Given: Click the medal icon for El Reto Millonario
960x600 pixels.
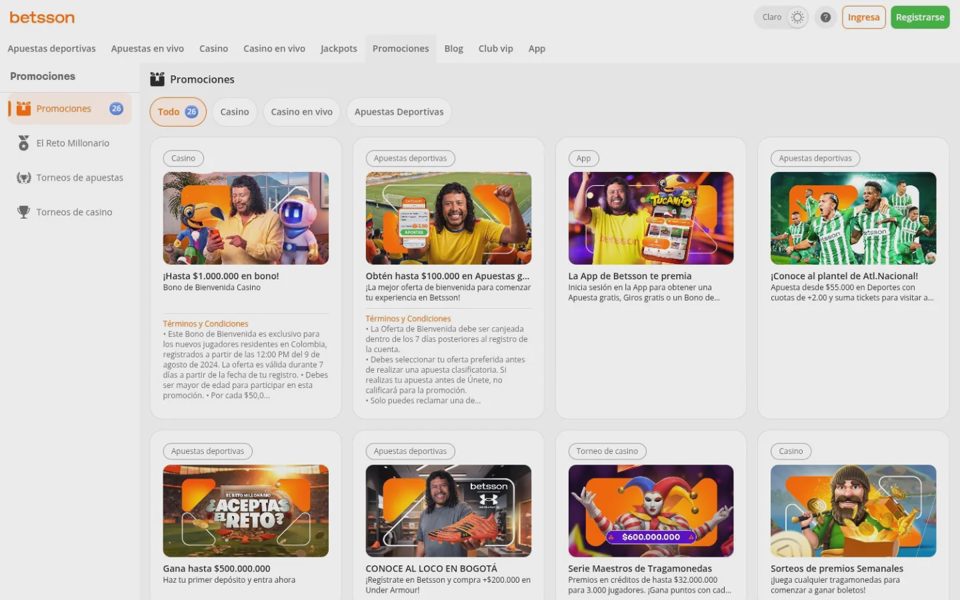Looking at the screenshot, I should click(x=23, y=143).
